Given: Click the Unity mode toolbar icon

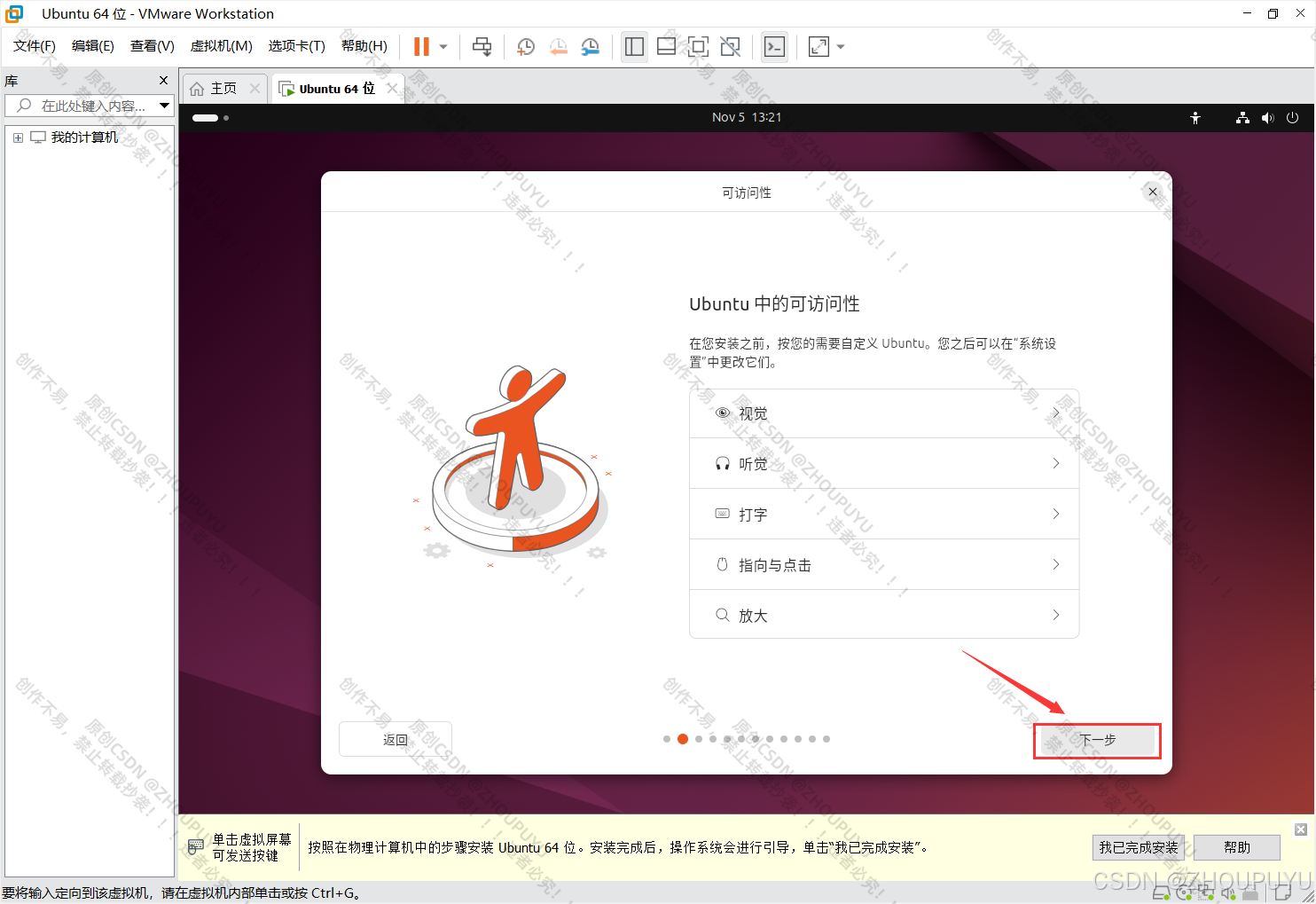Looking at the screenshot, I should 730,47.
